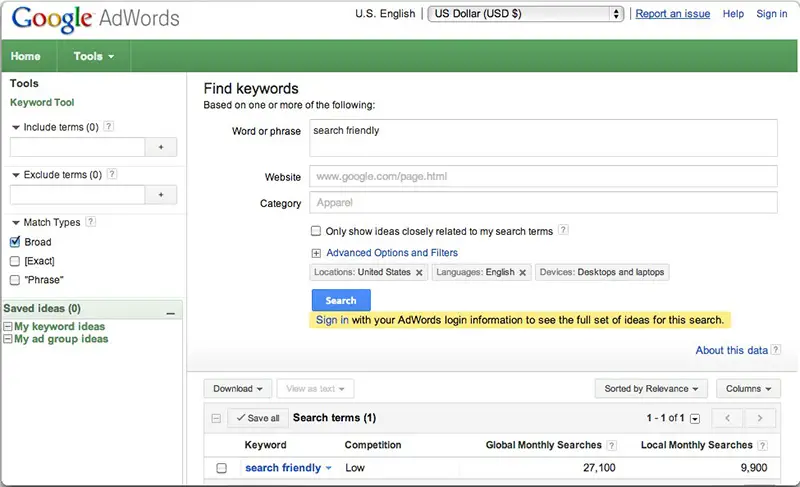Viewport: 800px width, 487px height.
Task: Click plus button to add exclude term
Action: 161,195
